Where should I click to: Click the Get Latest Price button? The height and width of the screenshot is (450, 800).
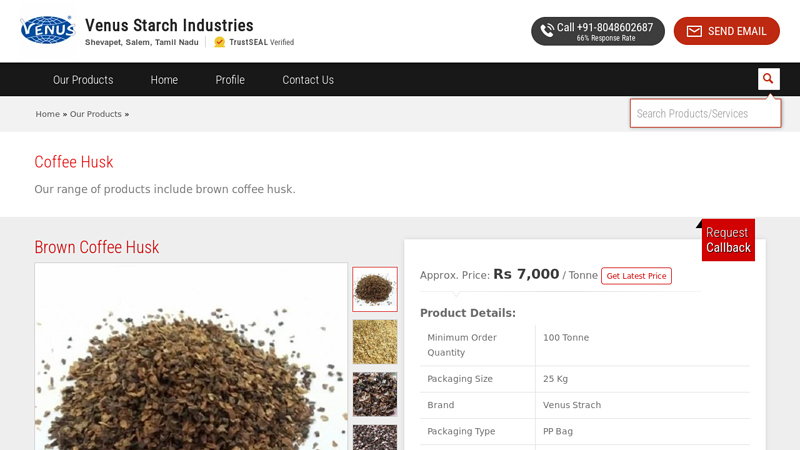click(636, 276)
